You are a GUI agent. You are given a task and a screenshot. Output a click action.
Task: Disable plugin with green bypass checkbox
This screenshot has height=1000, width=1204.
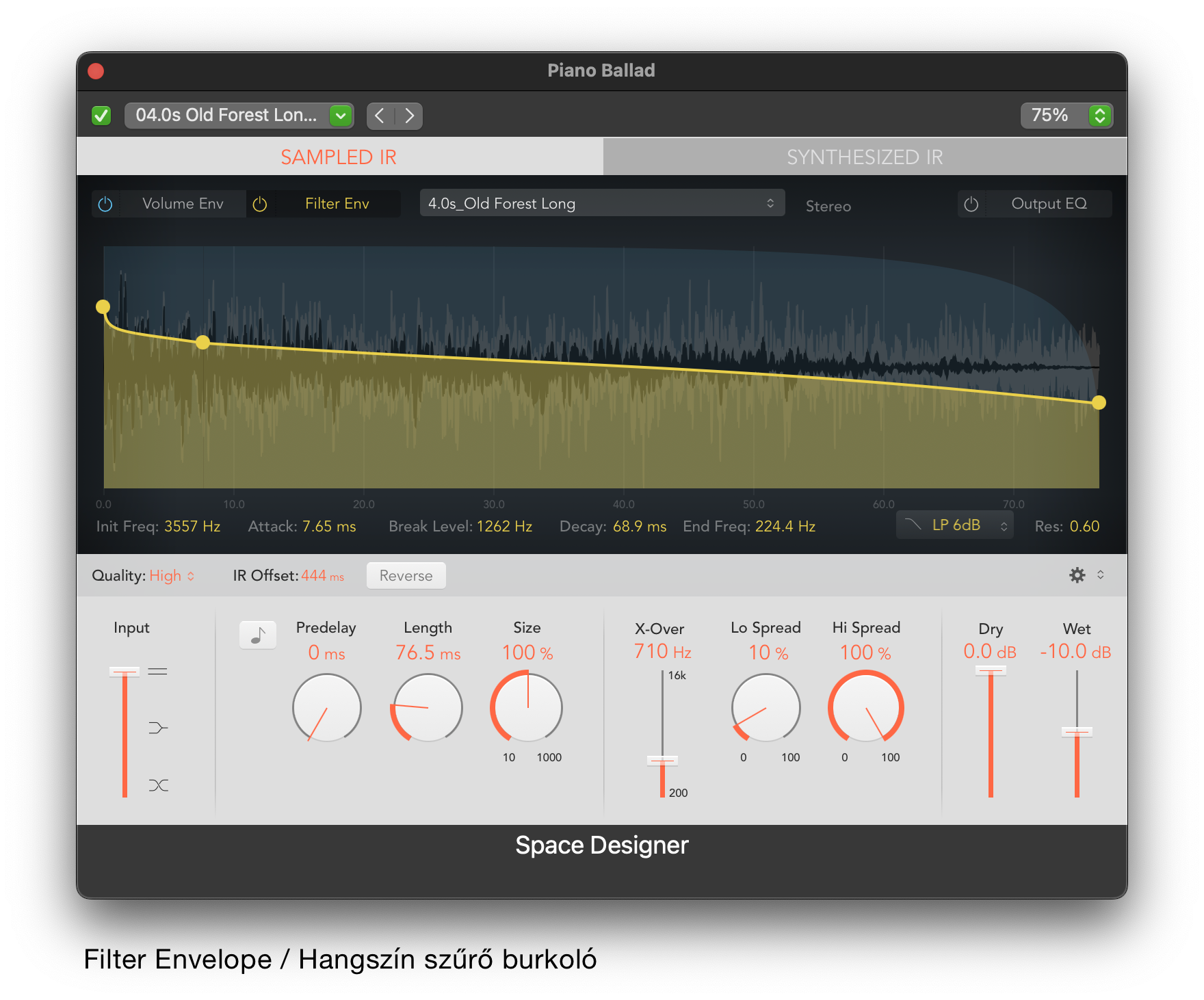pos(101,116)
